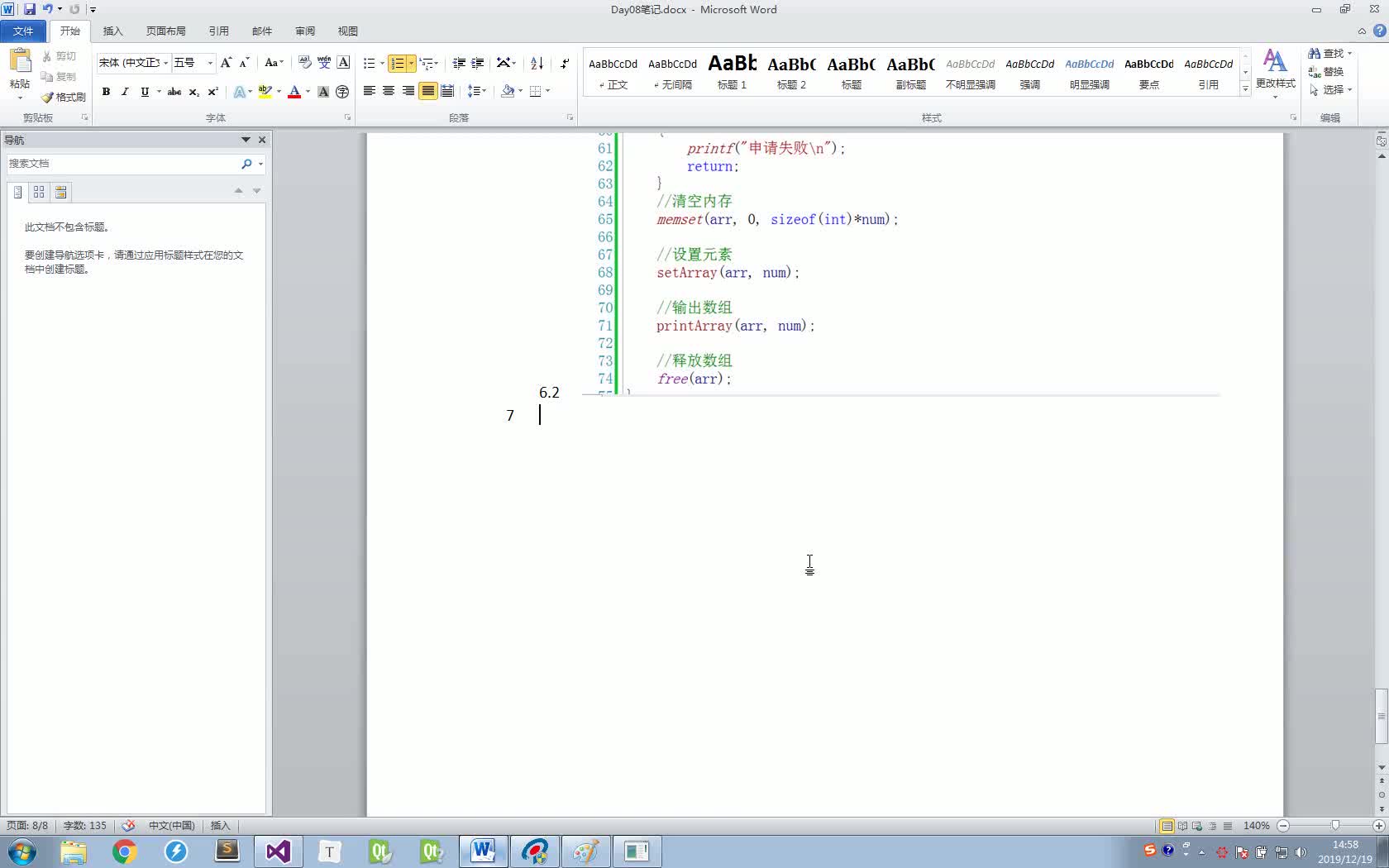Open font color dropdown arrow
Viewport: 1389px width, 868px height.
coord(308,92)
